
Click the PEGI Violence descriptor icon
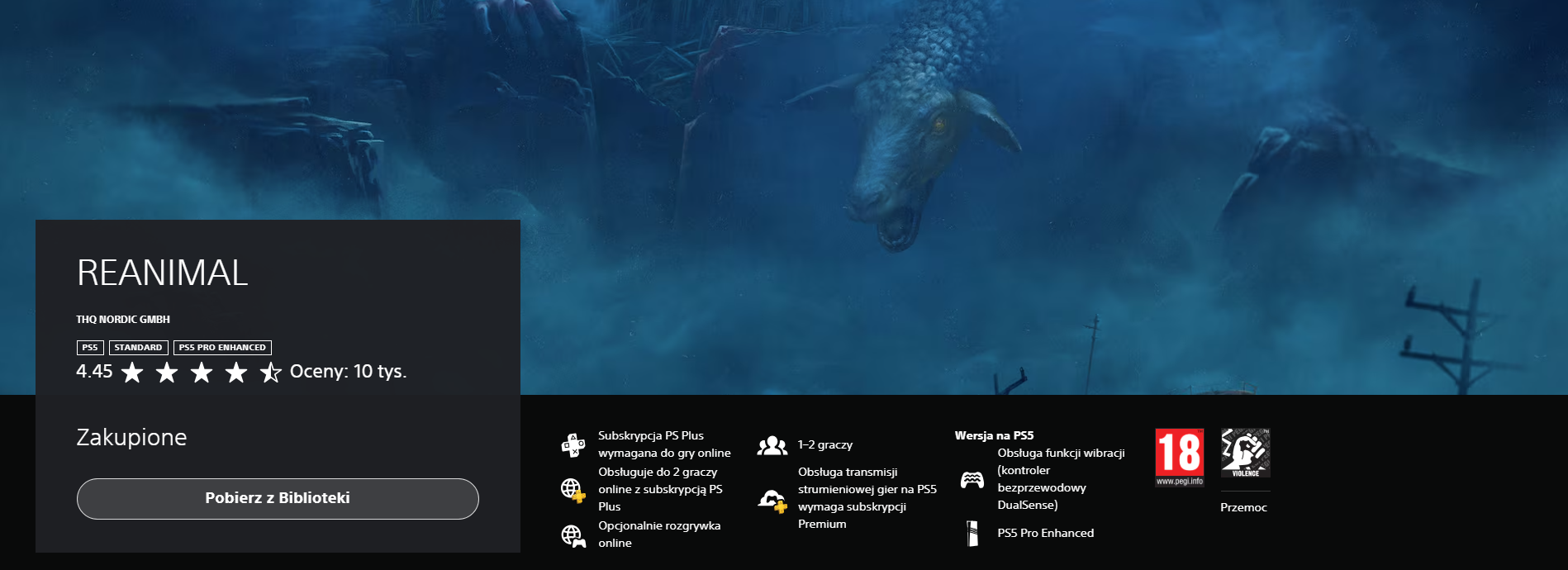1245,453
